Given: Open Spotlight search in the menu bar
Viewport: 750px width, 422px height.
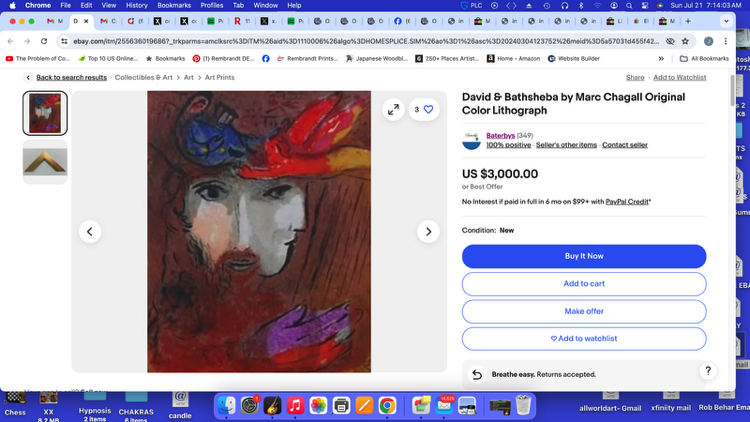Looking at the screenshot, I should pyautogui.click(x=629, y=5).
